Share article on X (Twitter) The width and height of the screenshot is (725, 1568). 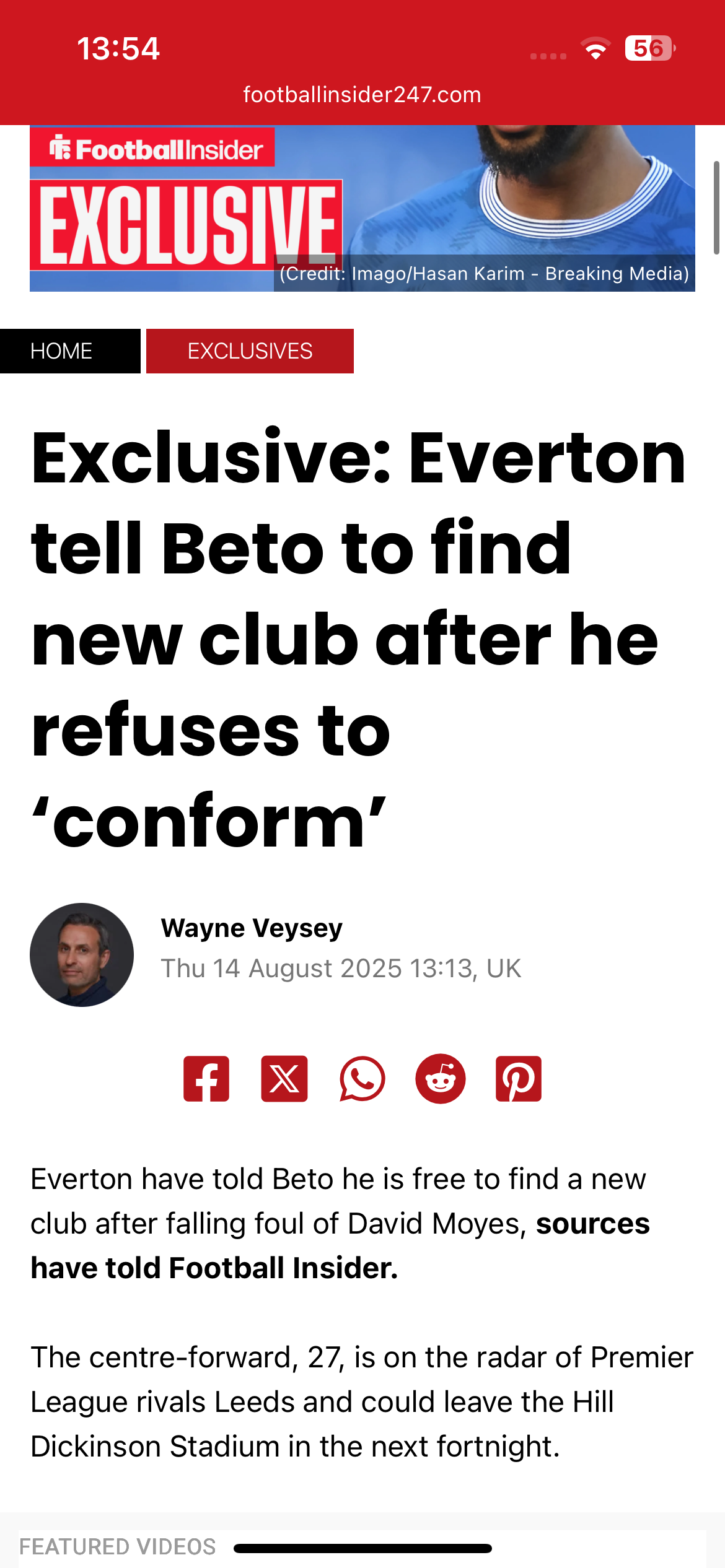pos(284,1079)
